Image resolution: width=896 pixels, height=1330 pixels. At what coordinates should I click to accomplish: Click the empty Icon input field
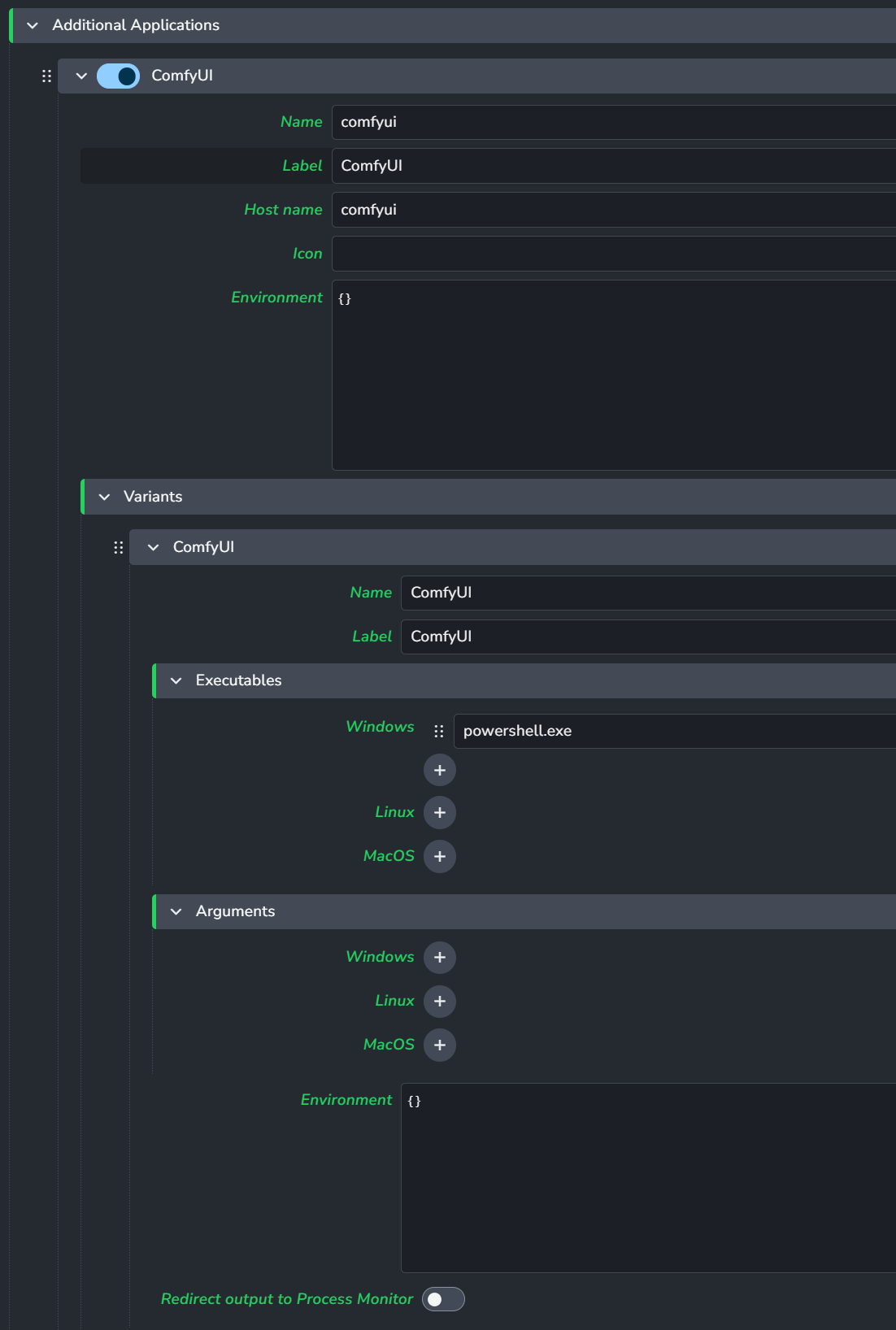click(x=614, y=254)
